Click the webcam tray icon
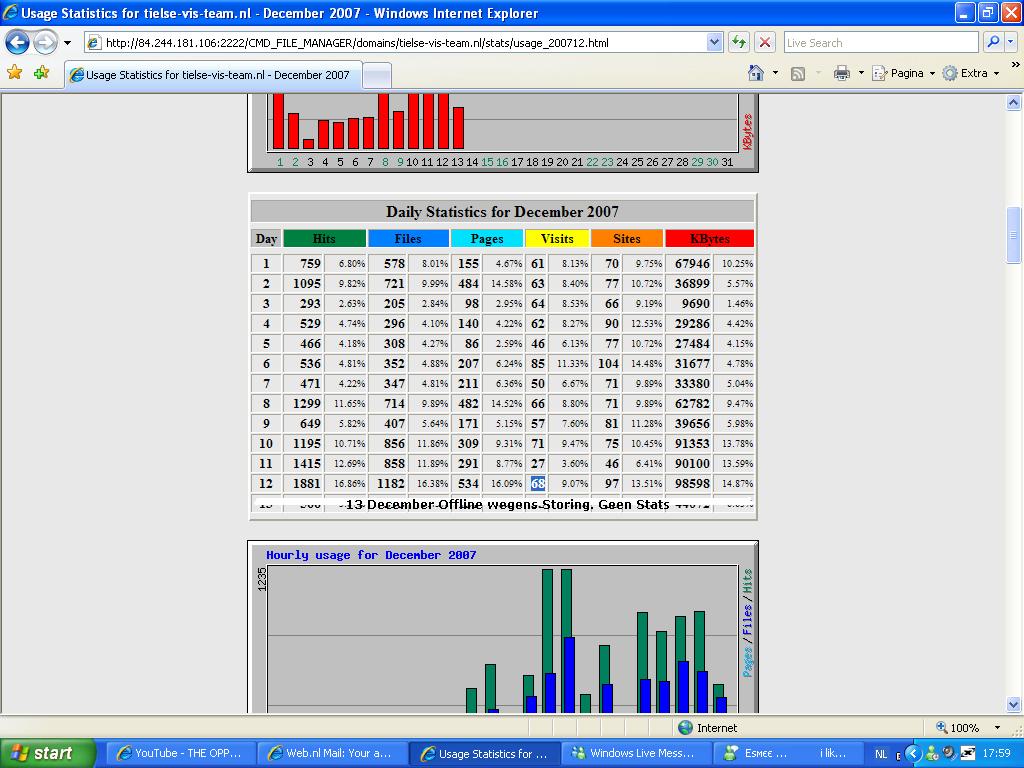 point(949,753)
